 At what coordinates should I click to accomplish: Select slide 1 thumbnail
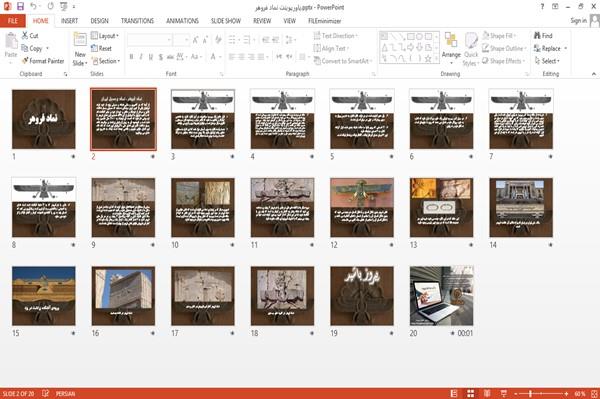[44, 119]
